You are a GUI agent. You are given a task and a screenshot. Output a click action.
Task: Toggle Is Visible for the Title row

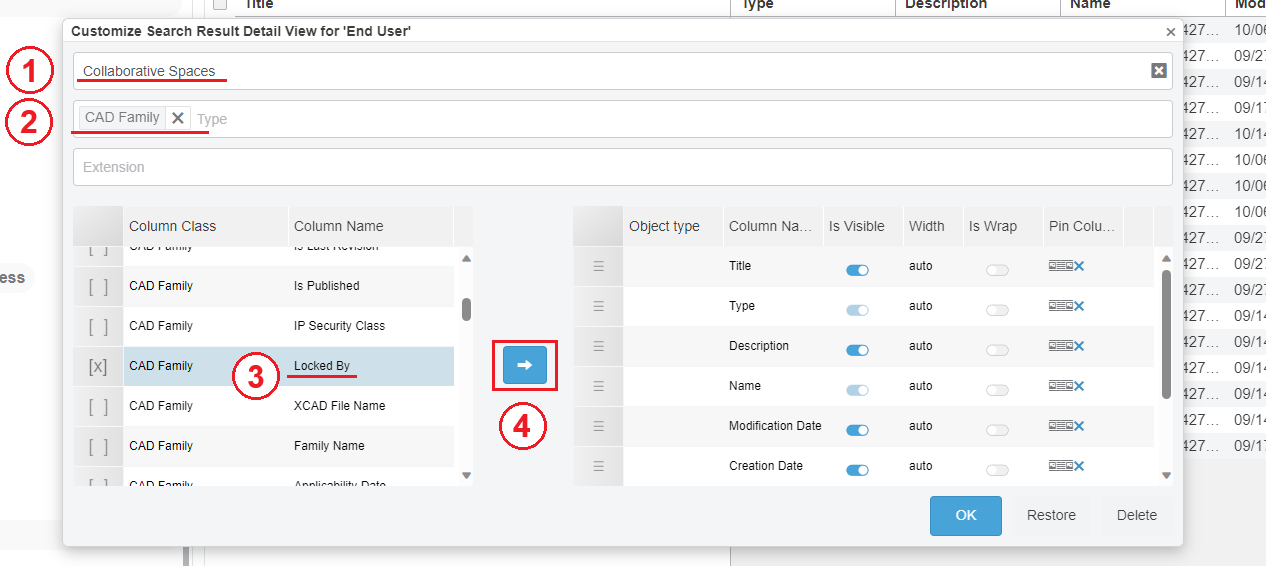tap(857, 270)
